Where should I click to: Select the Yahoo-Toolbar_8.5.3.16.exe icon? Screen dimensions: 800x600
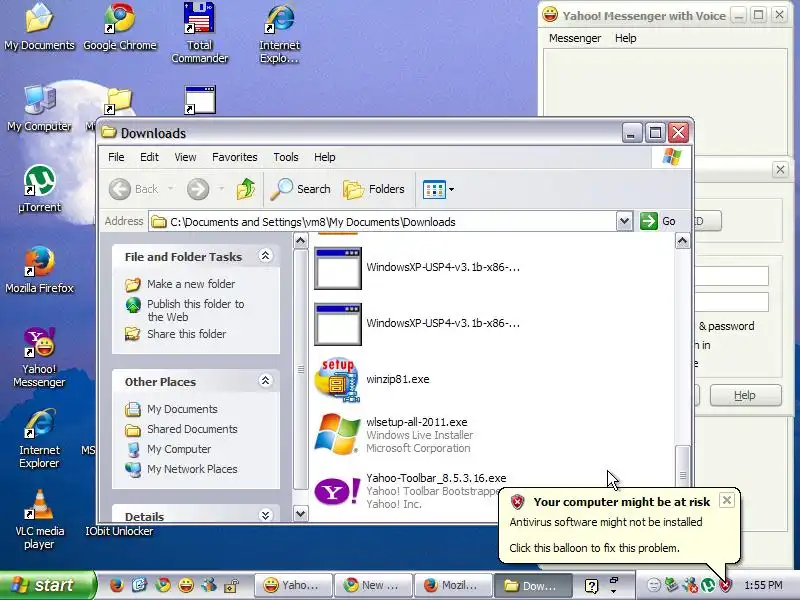[337, 491]
